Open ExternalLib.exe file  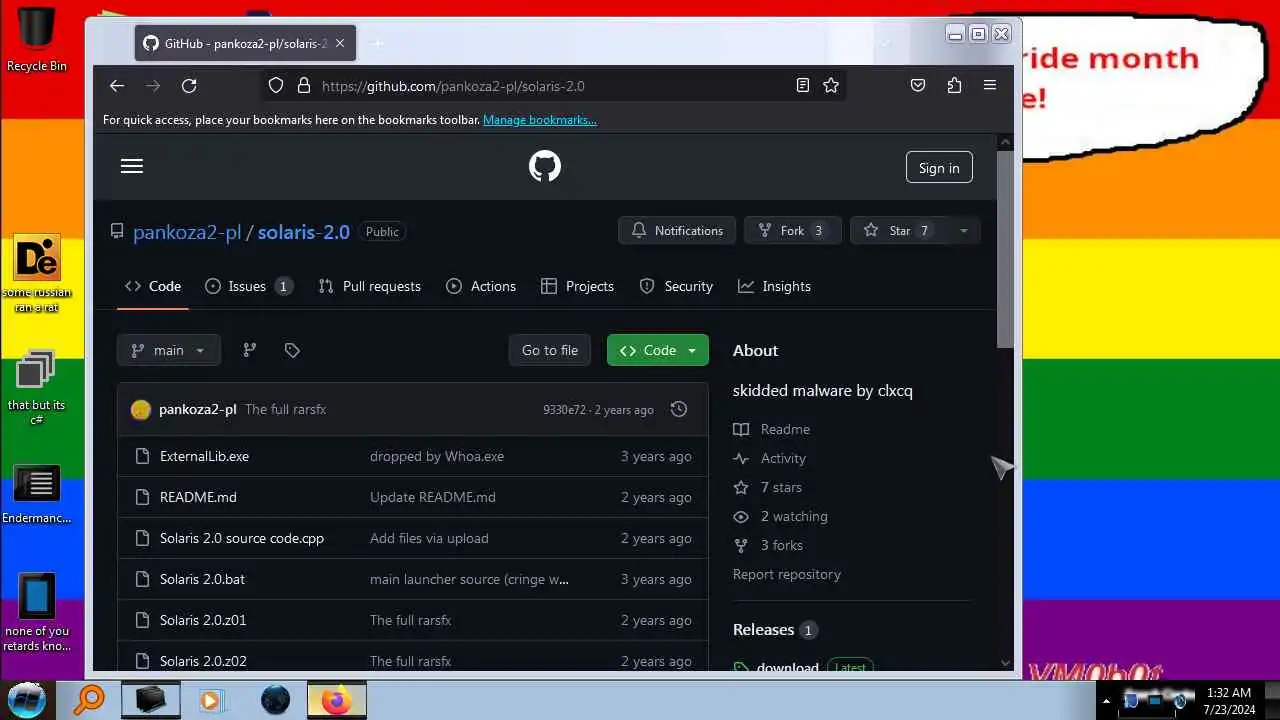(204, 456)
